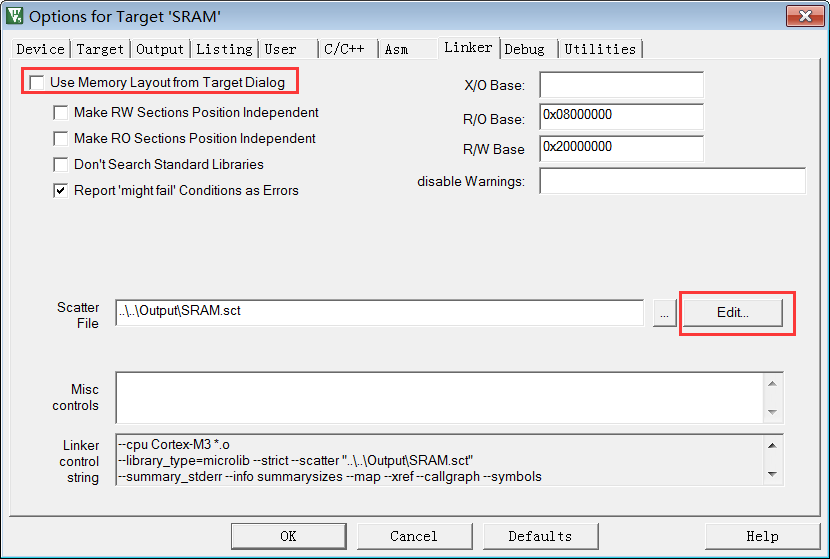
Task: Click Misc controls scrollbar down arrow
Action: click(772, 412)
